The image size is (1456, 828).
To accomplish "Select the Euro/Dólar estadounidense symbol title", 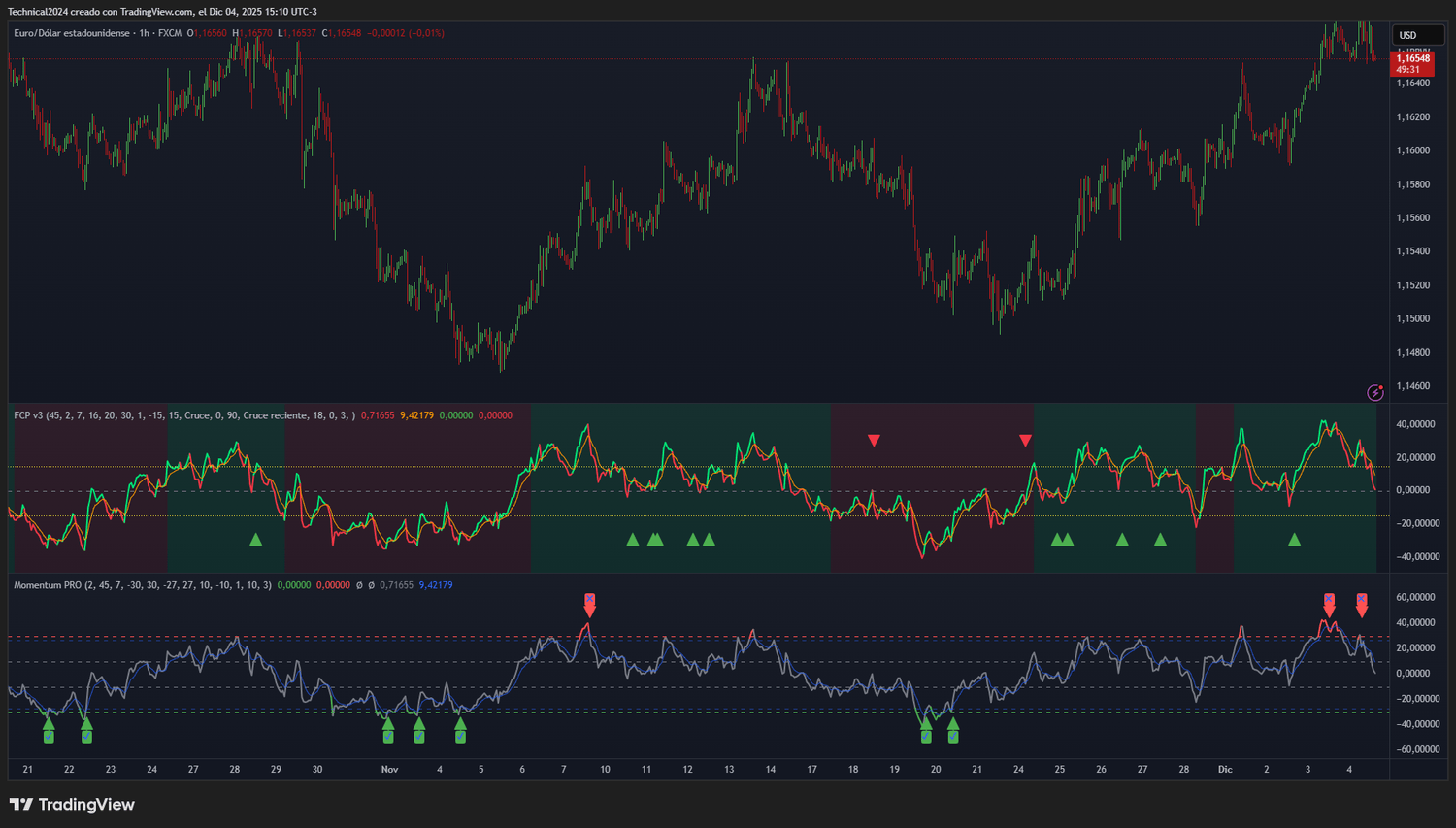I will [x=72, y=33].
